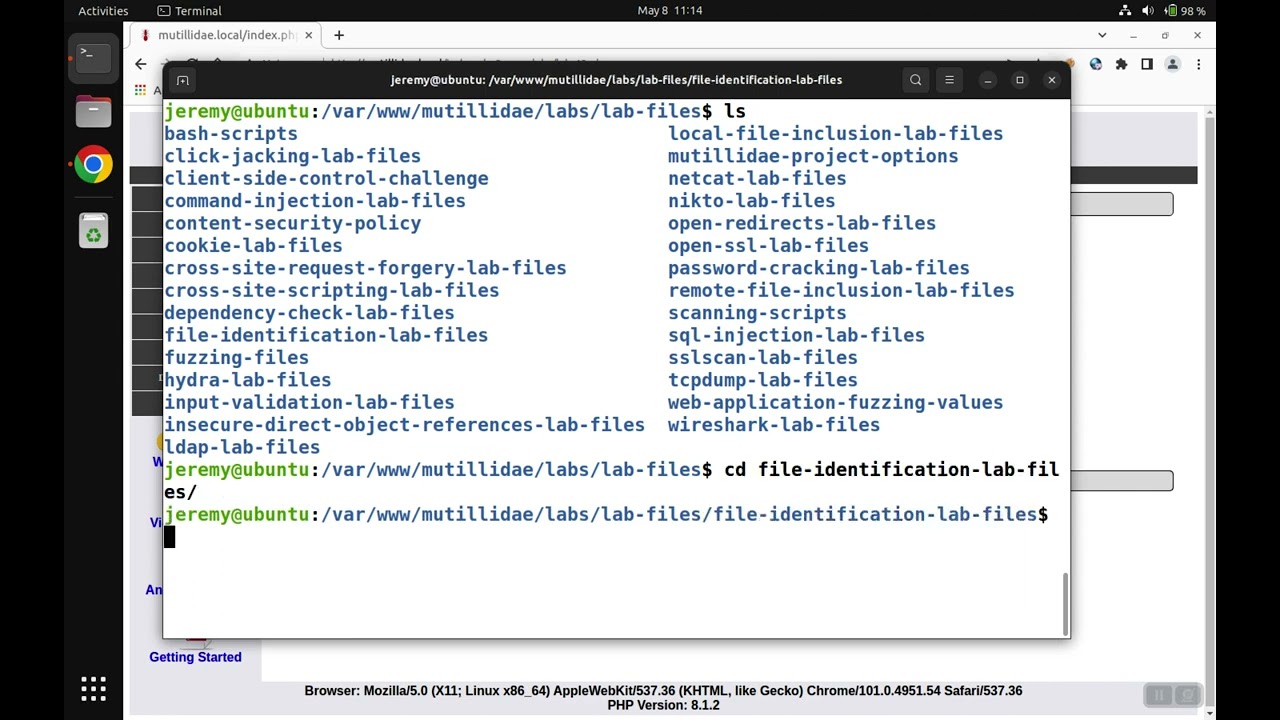
Task: Click fuzzing-files entry
Action: [x=236, y=358]
